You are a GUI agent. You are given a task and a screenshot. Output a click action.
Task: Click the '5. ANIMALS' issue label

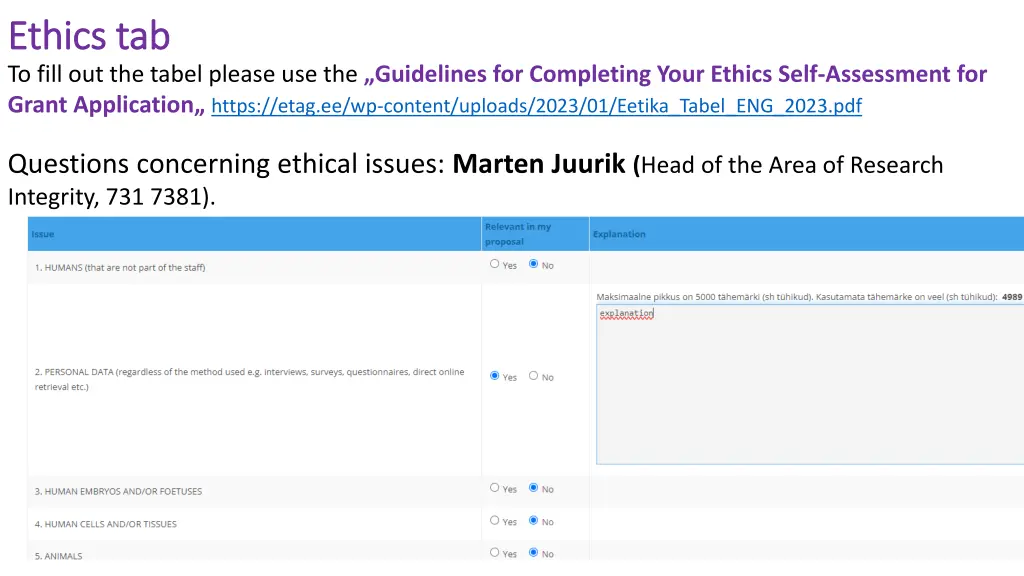(x=59, y=556)
